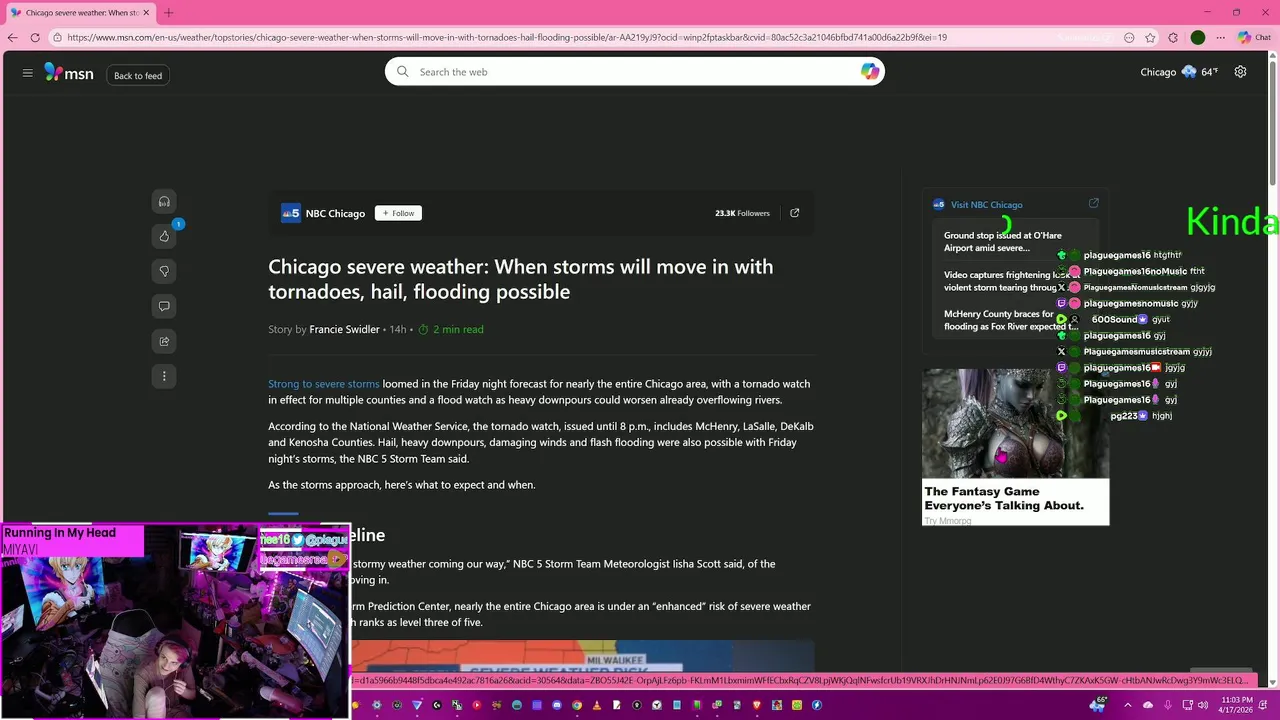Screen dimensions: 1280x720
Task: Open browser extensions menu
Action: [x=1173, y=37]
